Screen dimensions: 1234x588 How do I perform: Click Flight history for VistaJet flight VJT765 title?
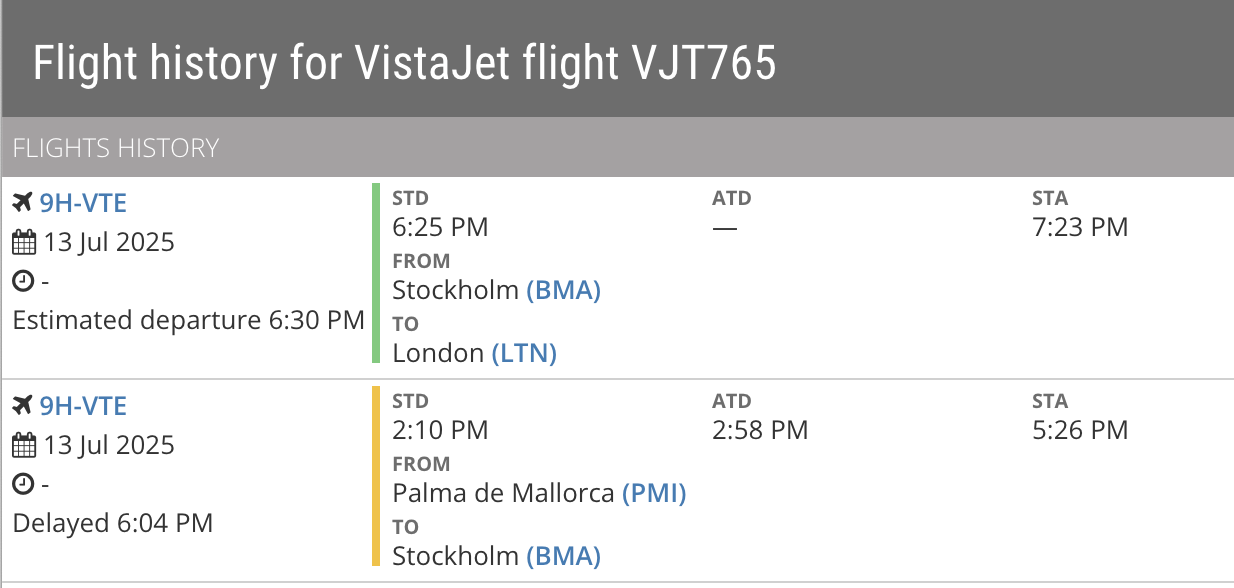[405, 63]
